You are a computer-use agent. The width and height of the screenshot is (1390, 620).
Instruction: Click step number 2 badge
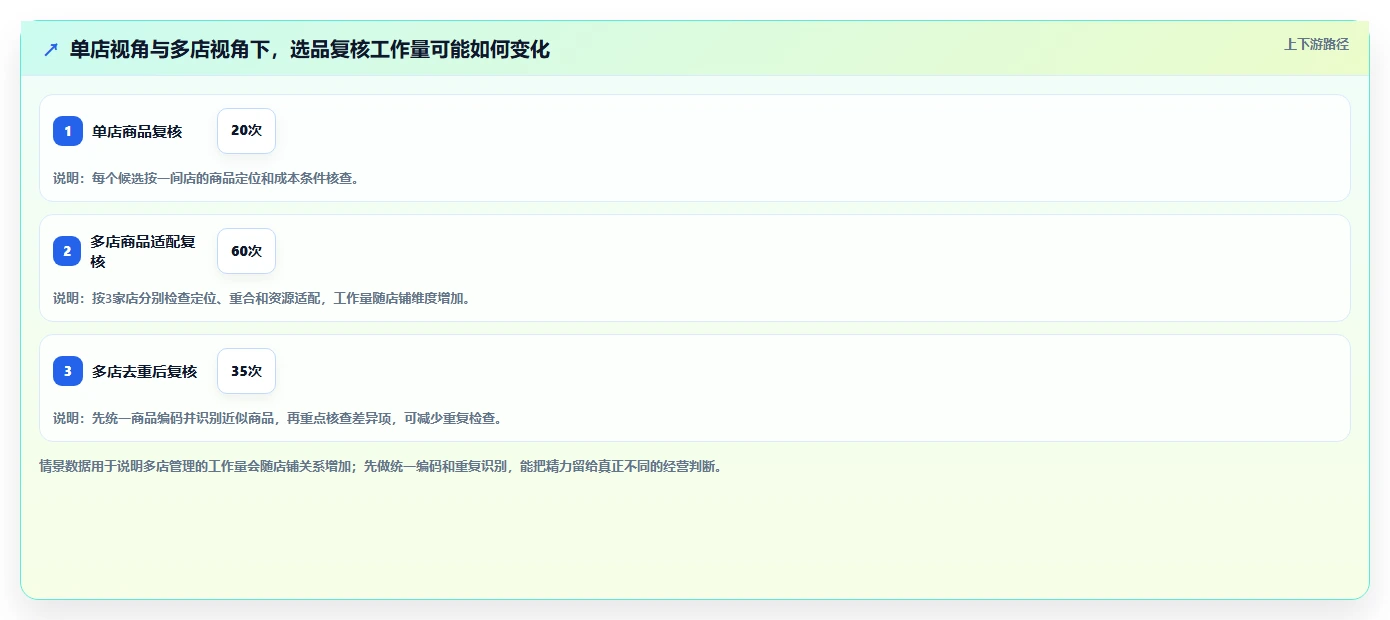(x=68, y=251)
